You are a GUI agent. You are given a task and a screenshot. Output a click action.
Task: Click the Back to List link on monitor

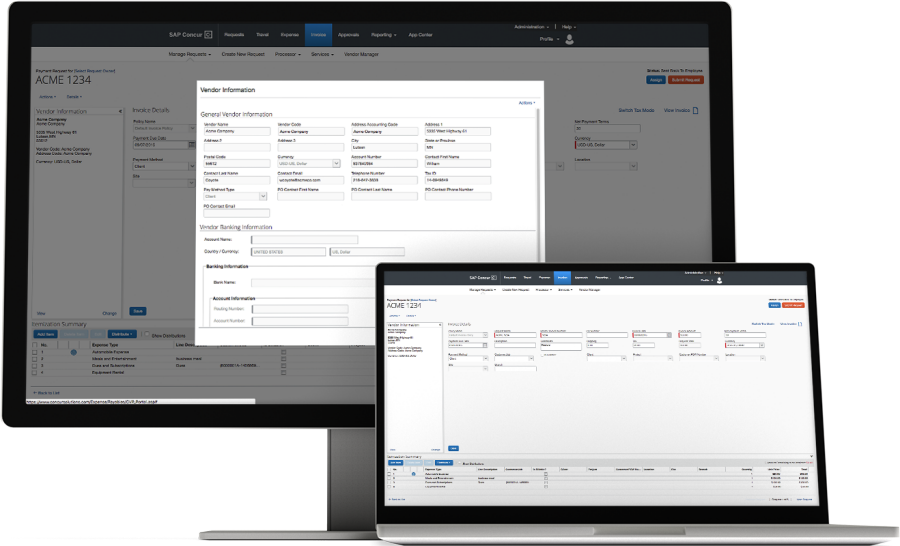(46, 393)
